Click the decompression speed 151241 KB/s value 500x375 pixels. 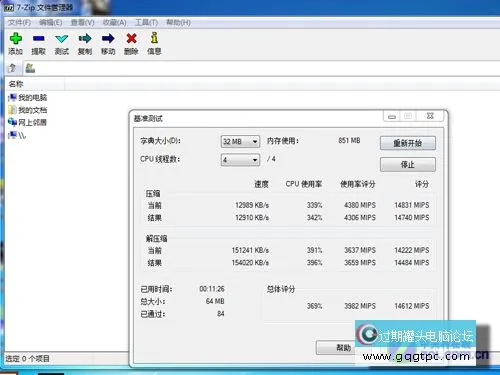pyautogui.click(x=250, y=250)
